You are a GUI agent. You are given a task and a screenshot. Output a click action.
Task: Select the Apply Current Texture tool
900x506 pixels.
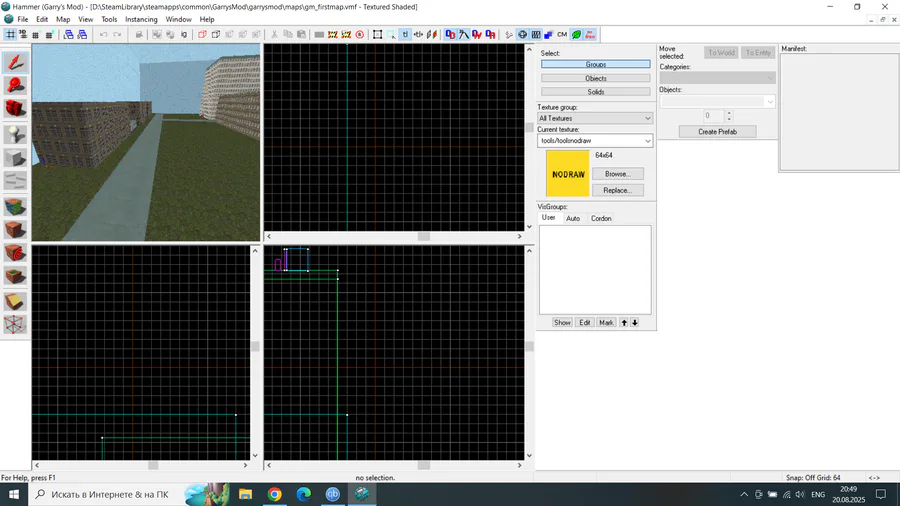pos(15,230)
